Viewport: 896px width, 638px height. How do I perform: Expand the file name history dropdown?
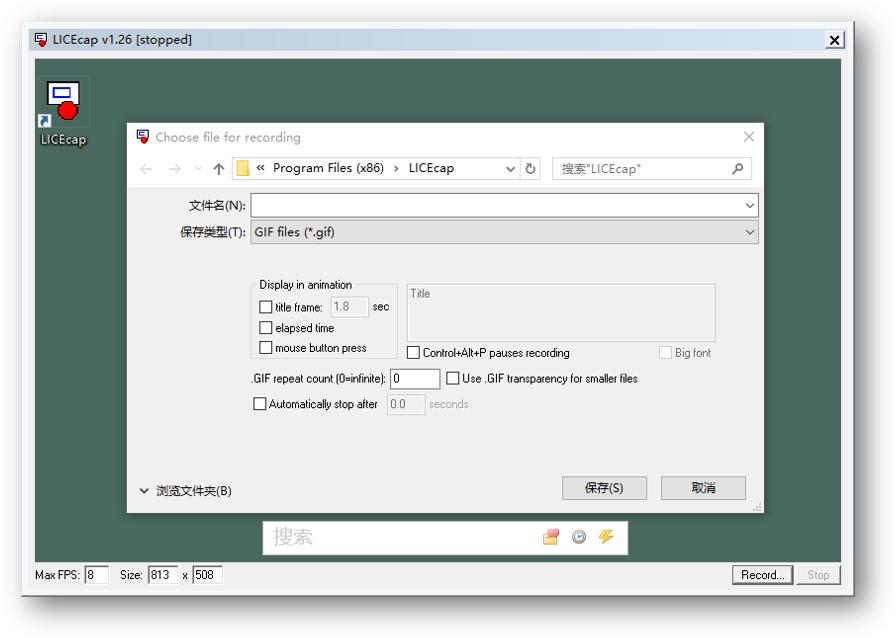[x=750, y=205]
